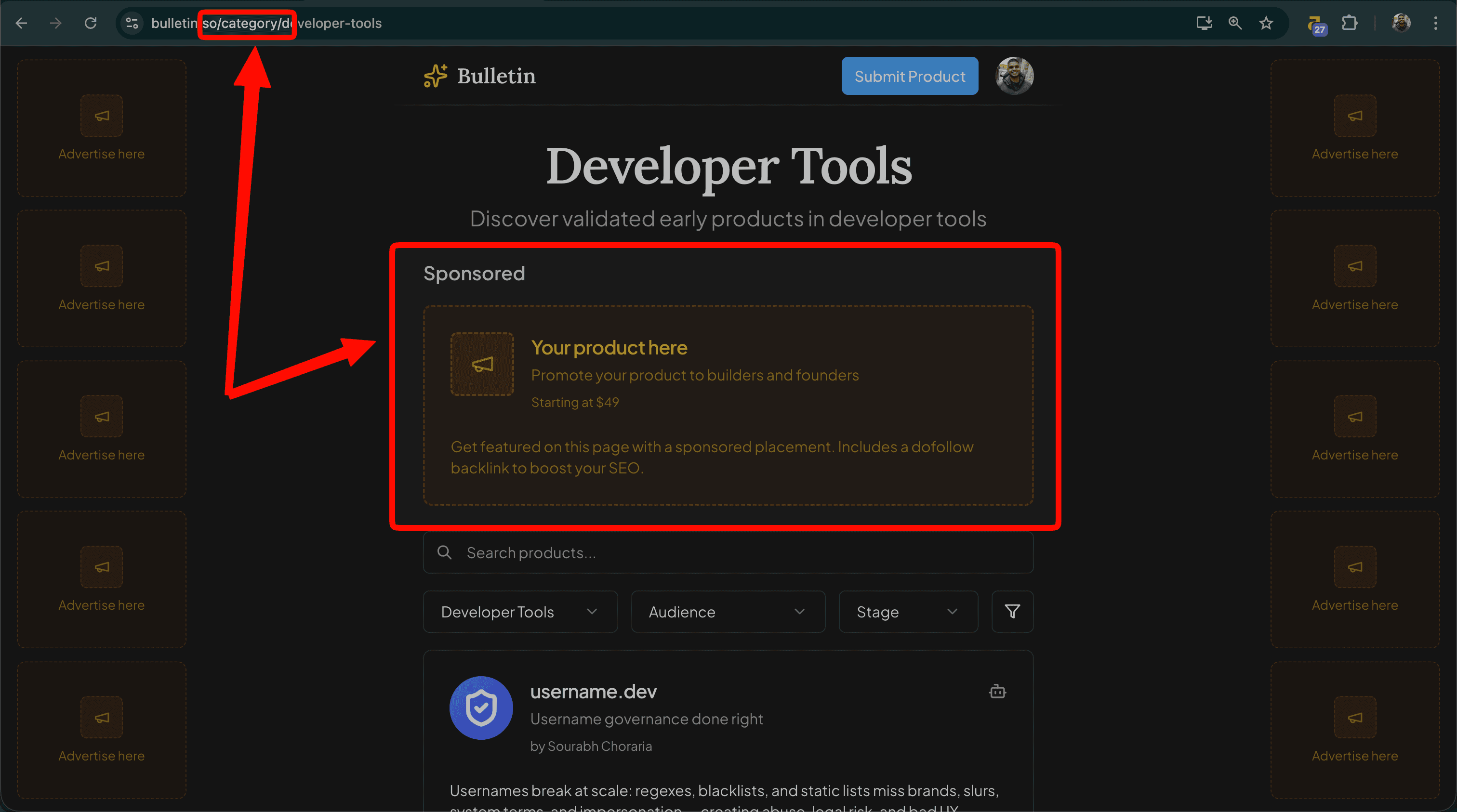Click the Search products input field
The height and width of the screenshot is (812, 1457).
[728, 552]
